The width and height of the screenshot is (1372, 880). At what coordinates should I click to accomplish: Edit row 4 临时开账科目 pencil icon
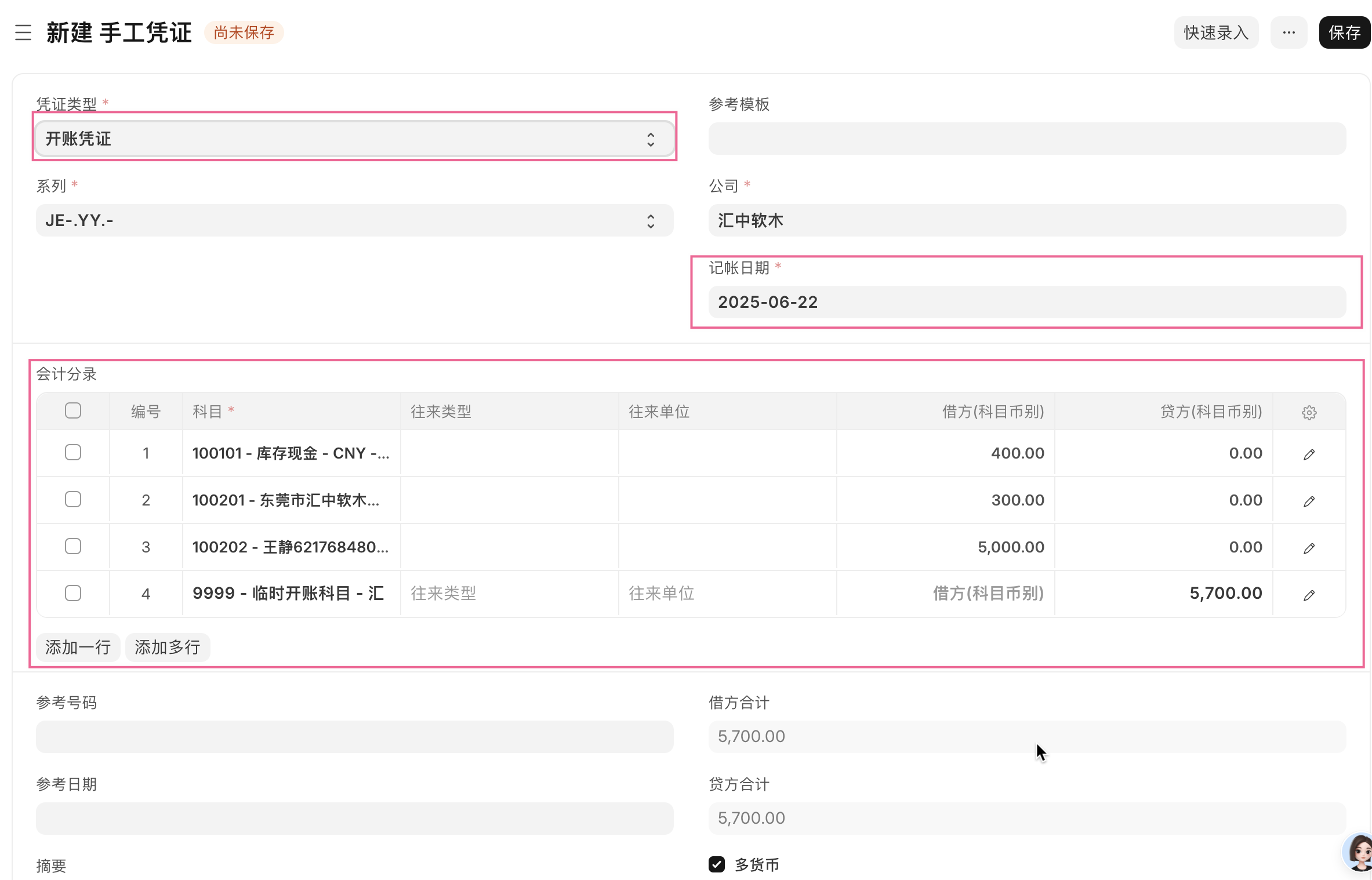pyautogui.click(x=1309, y=595)
